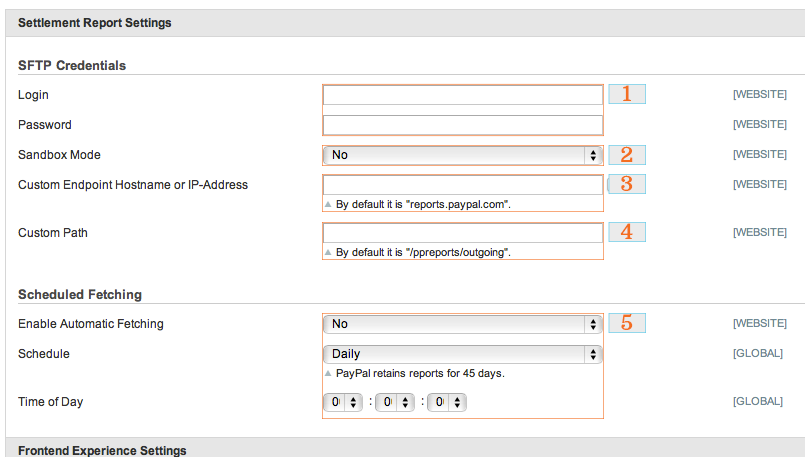This screenshot has width=805, height=457.
Task: Focus the SFTP Login input field
Action: pyautogui.click(x=463, y=95)
